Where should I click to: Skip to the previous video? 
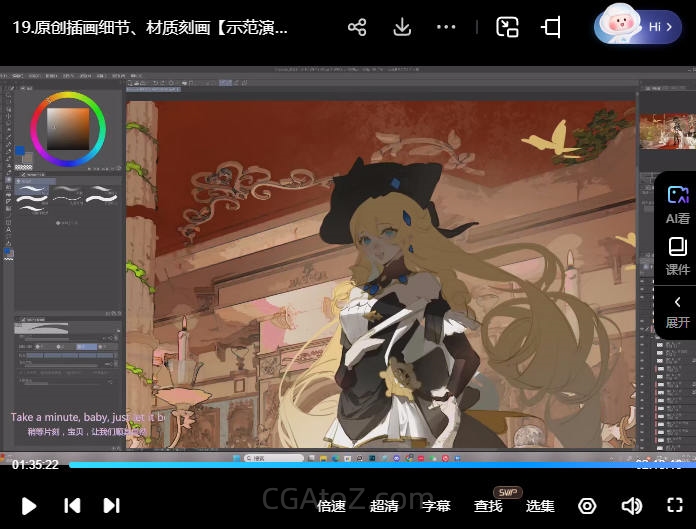tap(72, 506)
